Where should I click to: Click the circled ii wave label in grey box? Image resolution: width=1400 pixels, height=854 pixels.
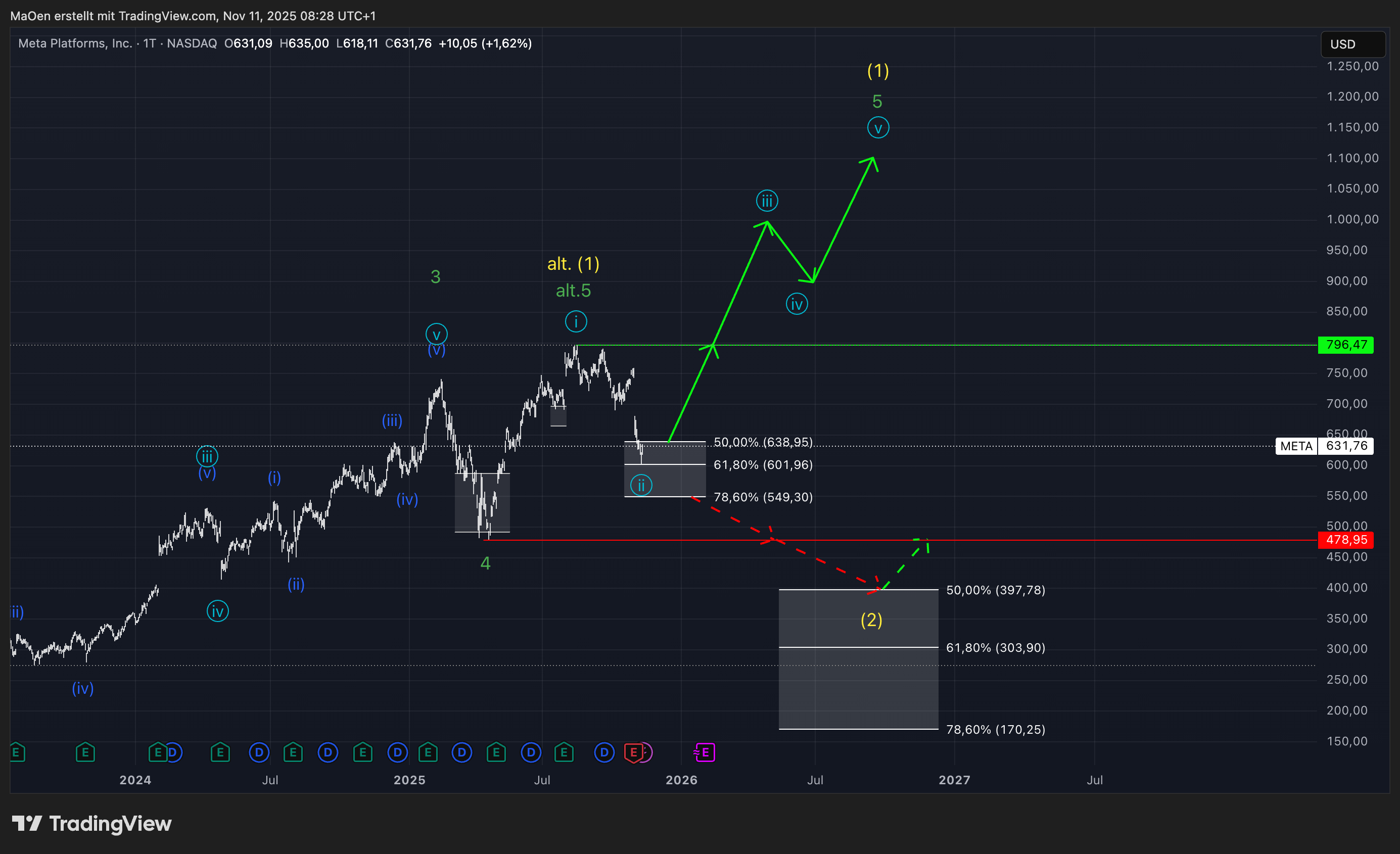[641, 486]
